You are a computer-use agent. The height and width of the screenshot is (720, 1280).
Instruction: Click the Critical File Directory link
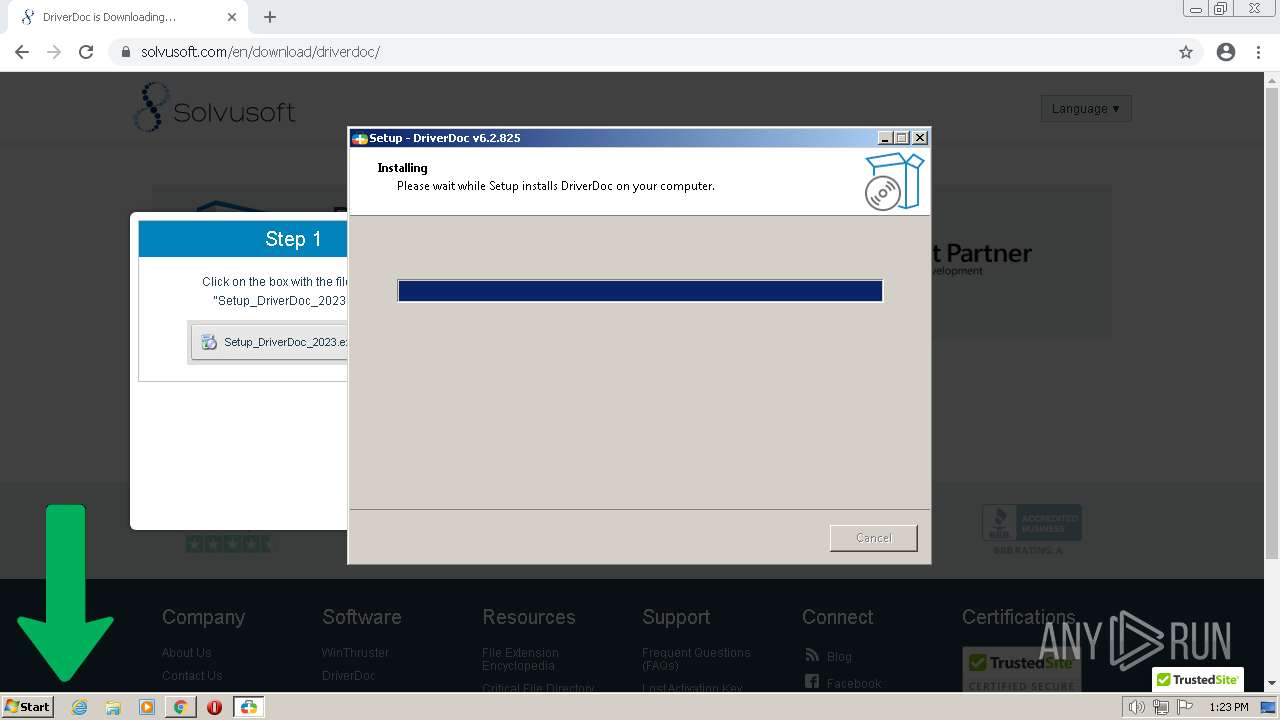[x=538, y=688]
